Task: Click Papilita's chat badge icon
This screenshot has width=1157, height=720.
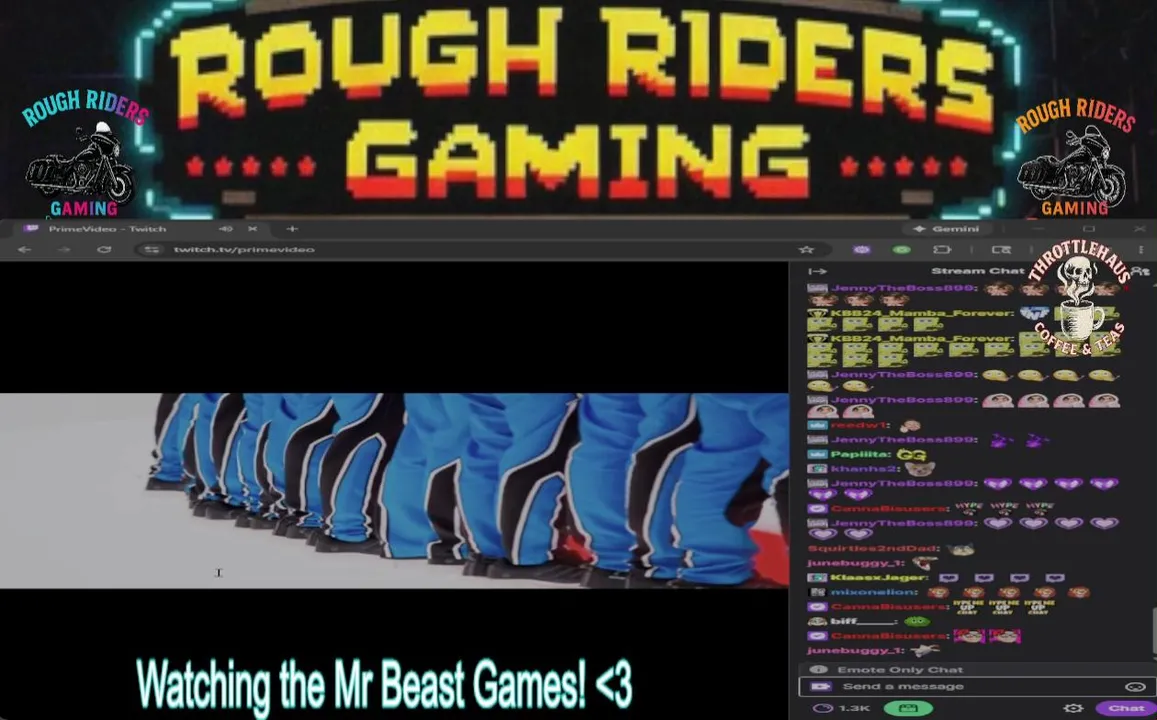Action: tap(817, 454)
